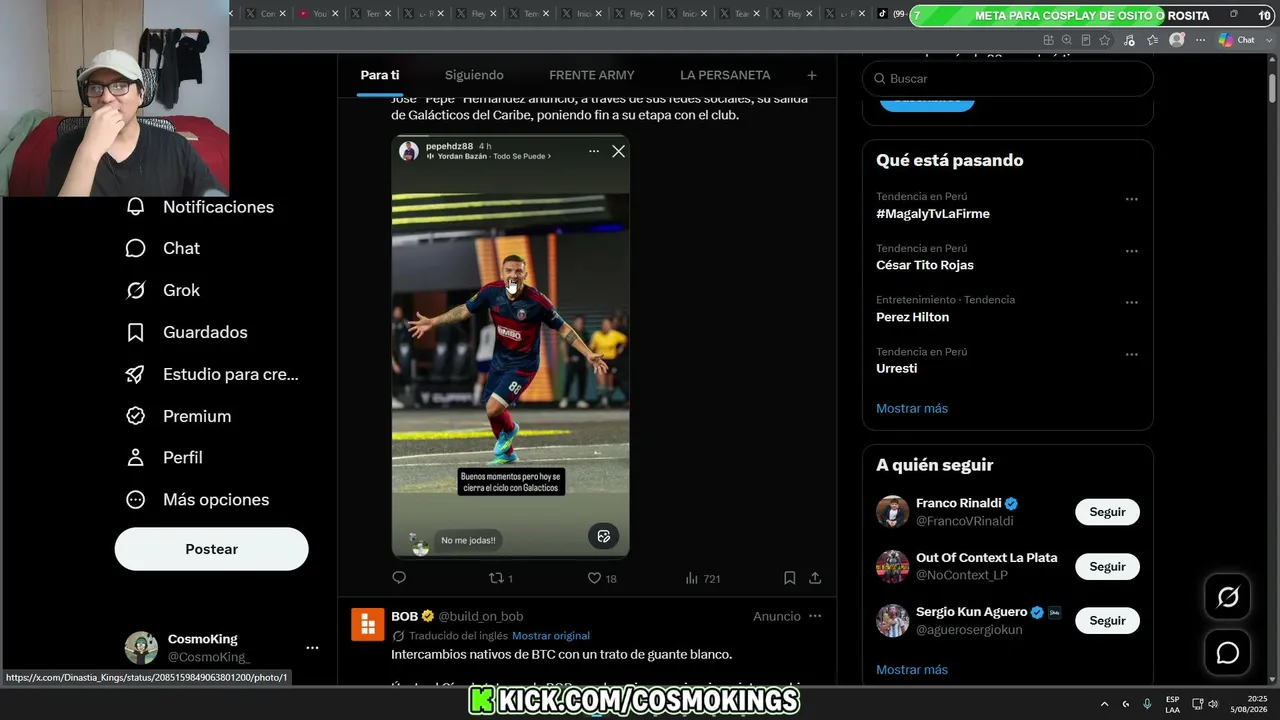Click the story reaction sticker icon

(604, 536)
